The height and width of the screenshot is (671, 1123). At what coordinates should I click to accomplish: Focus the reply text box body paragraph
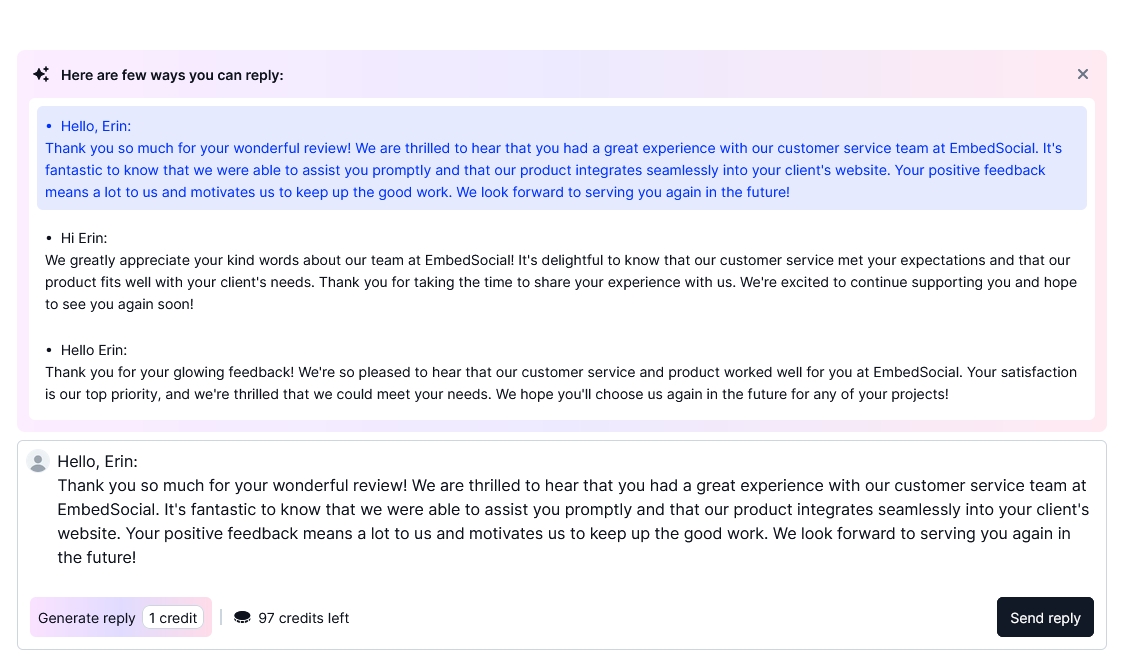(x=572, y=521)
